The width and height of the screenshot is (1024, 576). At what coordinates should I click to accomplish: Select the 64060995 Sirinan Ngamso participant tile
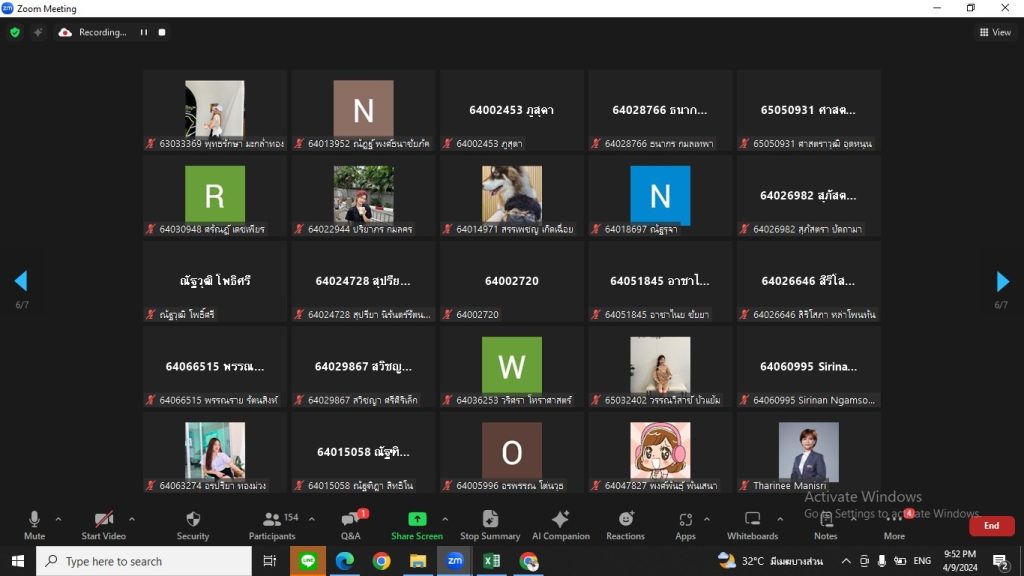point(808,366)
